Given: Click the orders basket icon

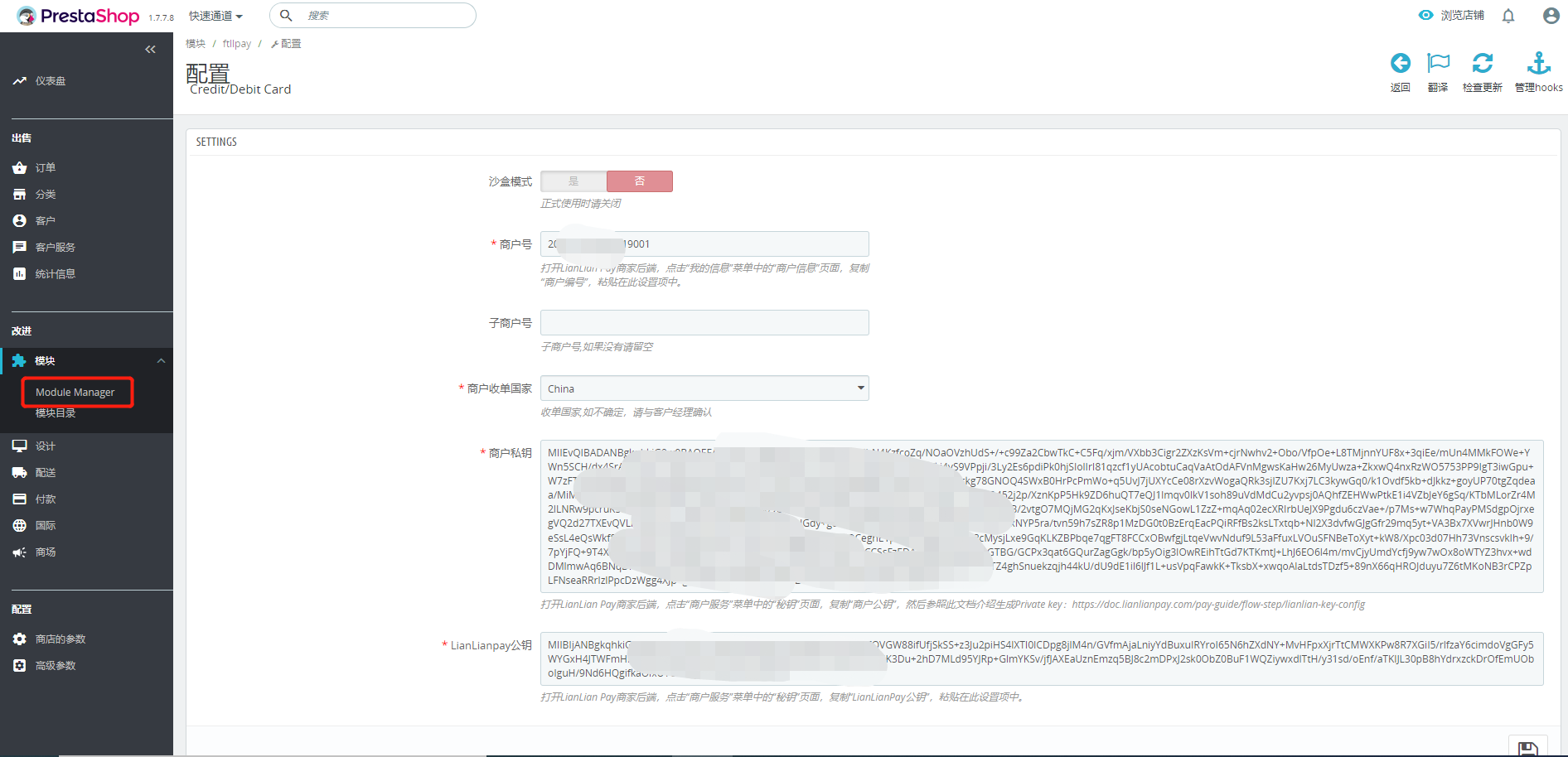Looking at the screenshot, I should coord(20,168).
